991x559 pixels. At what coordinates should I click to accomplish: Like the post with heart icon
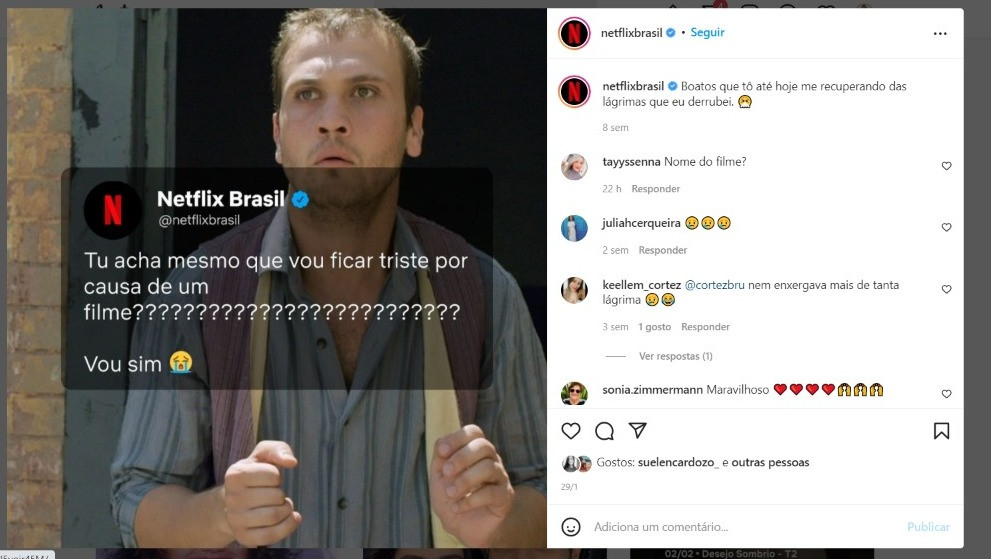(x=571, y=431)
